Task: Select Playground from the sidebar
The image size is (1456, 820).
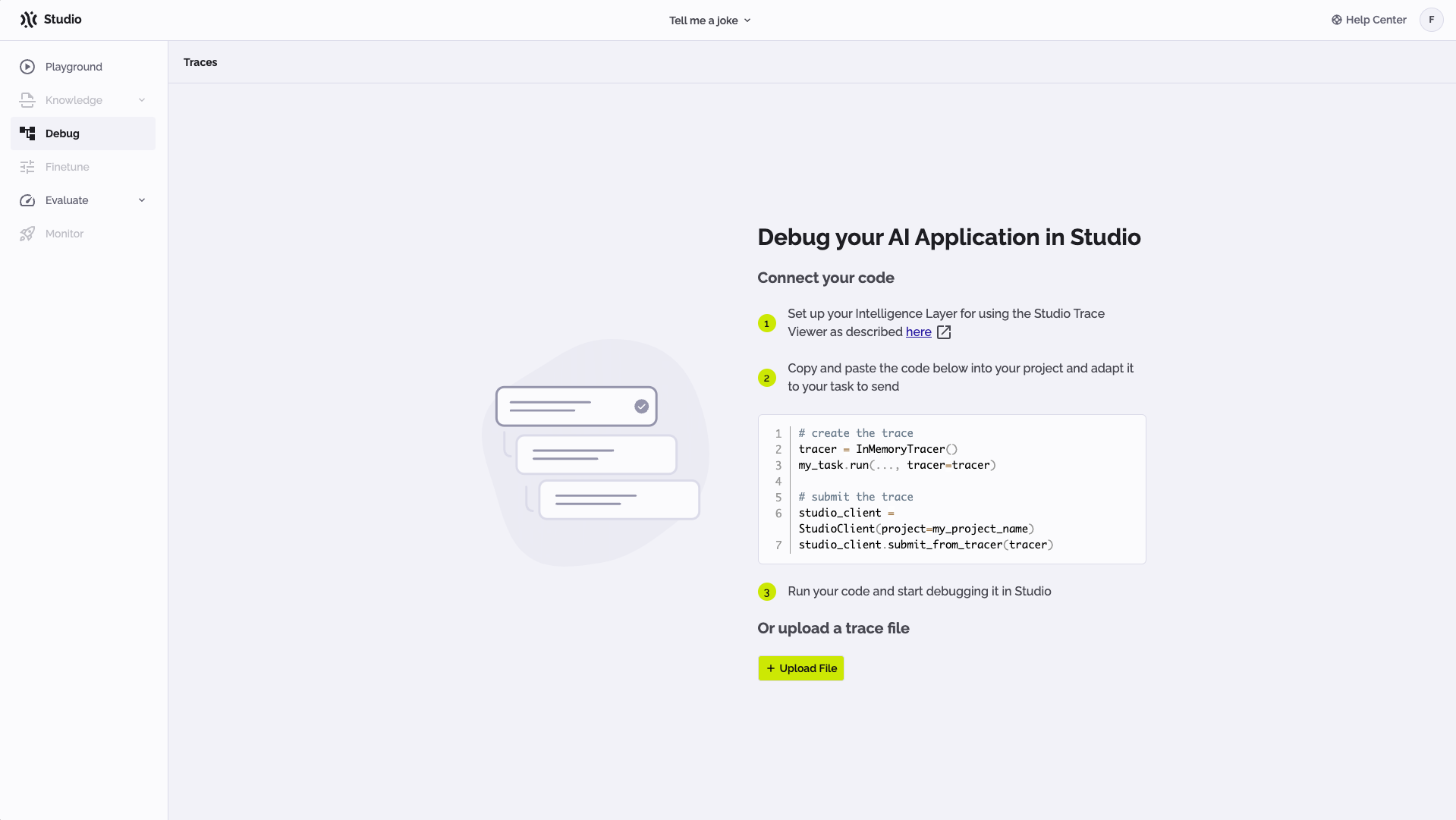Action: click(74, 67)
